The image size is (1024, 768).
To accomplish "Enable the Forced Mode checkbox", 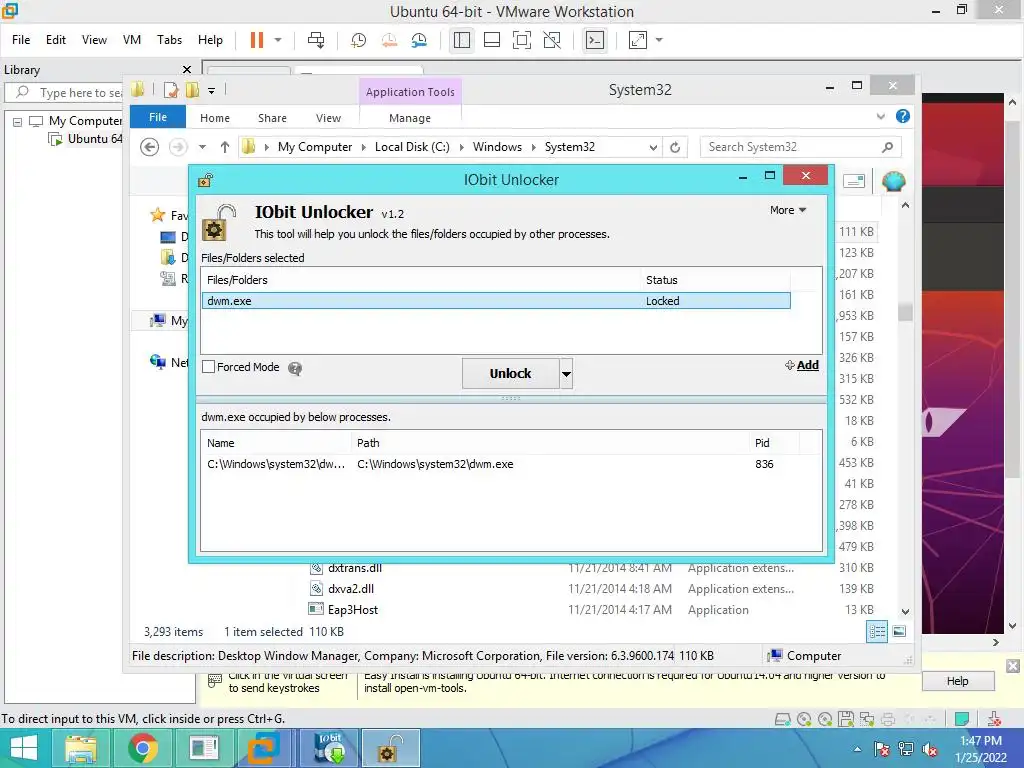I will click(208, 367).
